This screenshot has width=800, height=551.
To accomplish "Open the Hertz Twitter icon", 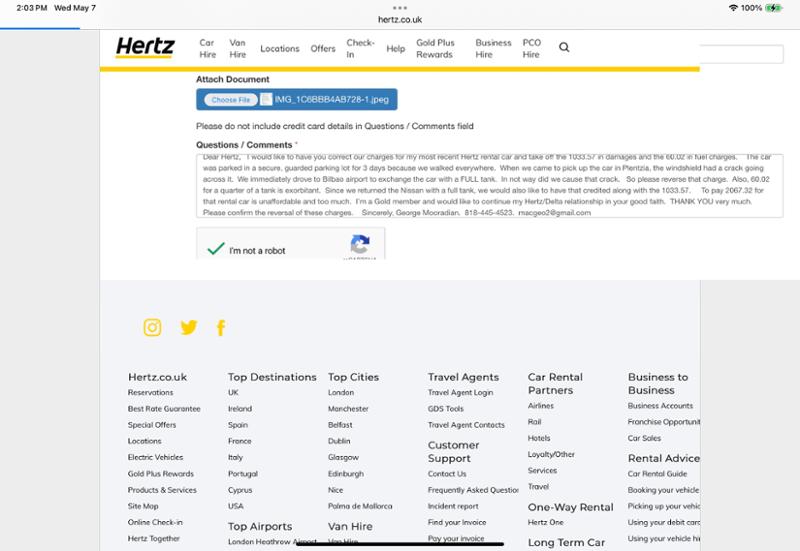I will [x=188, y=327].
